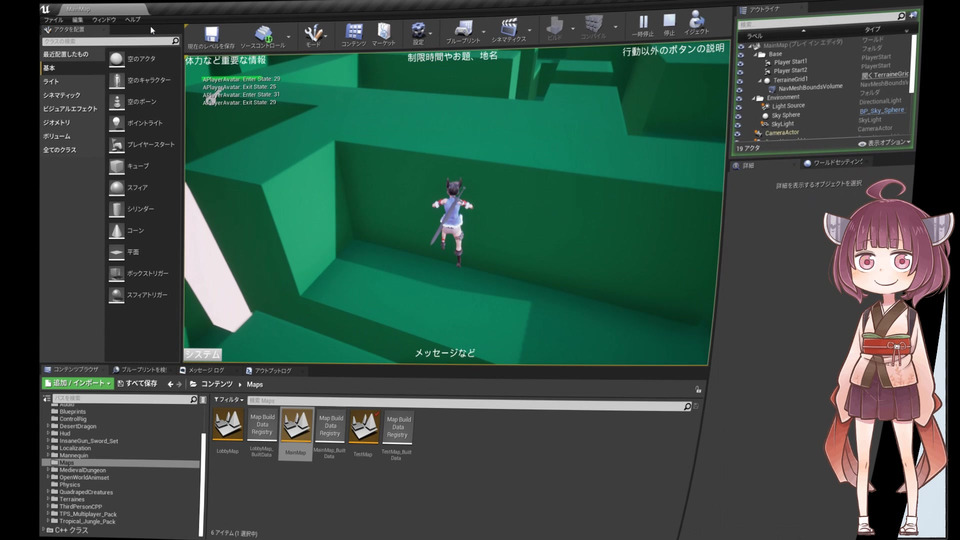This screenshot has width=960, height=540.
Task: Toggle visibility eye for Light Source
Action: coord(739,107)
